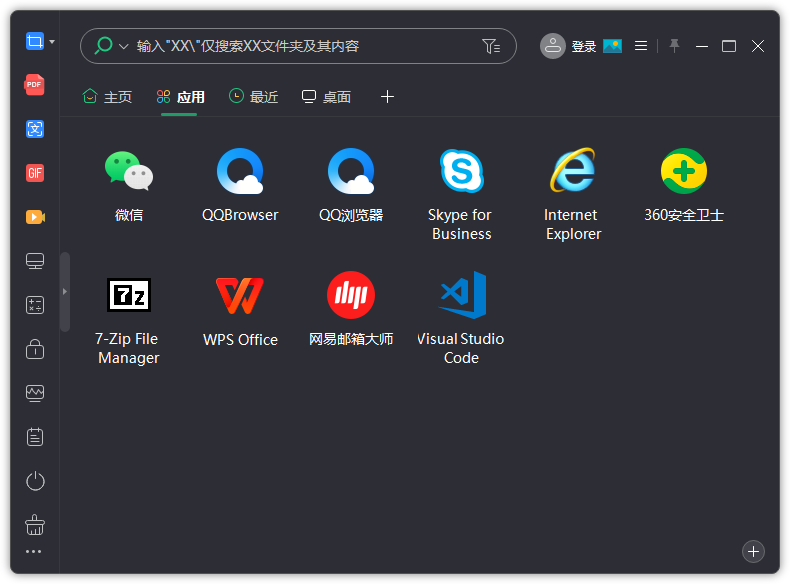Launch 微信 WeChat app
The image size is (790, 584).
point(129,185)
